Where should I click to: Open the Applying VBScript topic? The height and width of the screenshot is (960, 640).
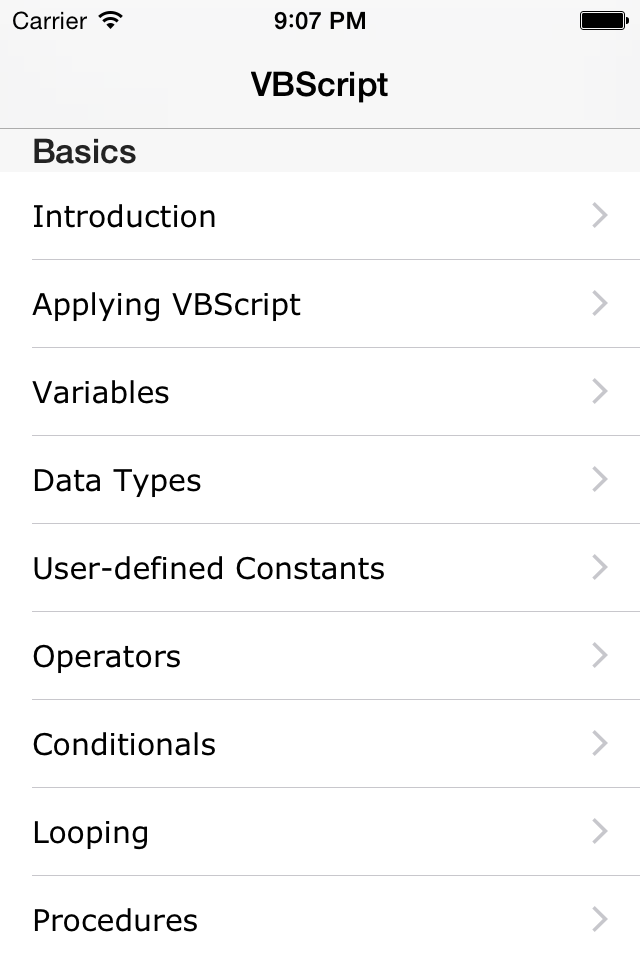166,304
